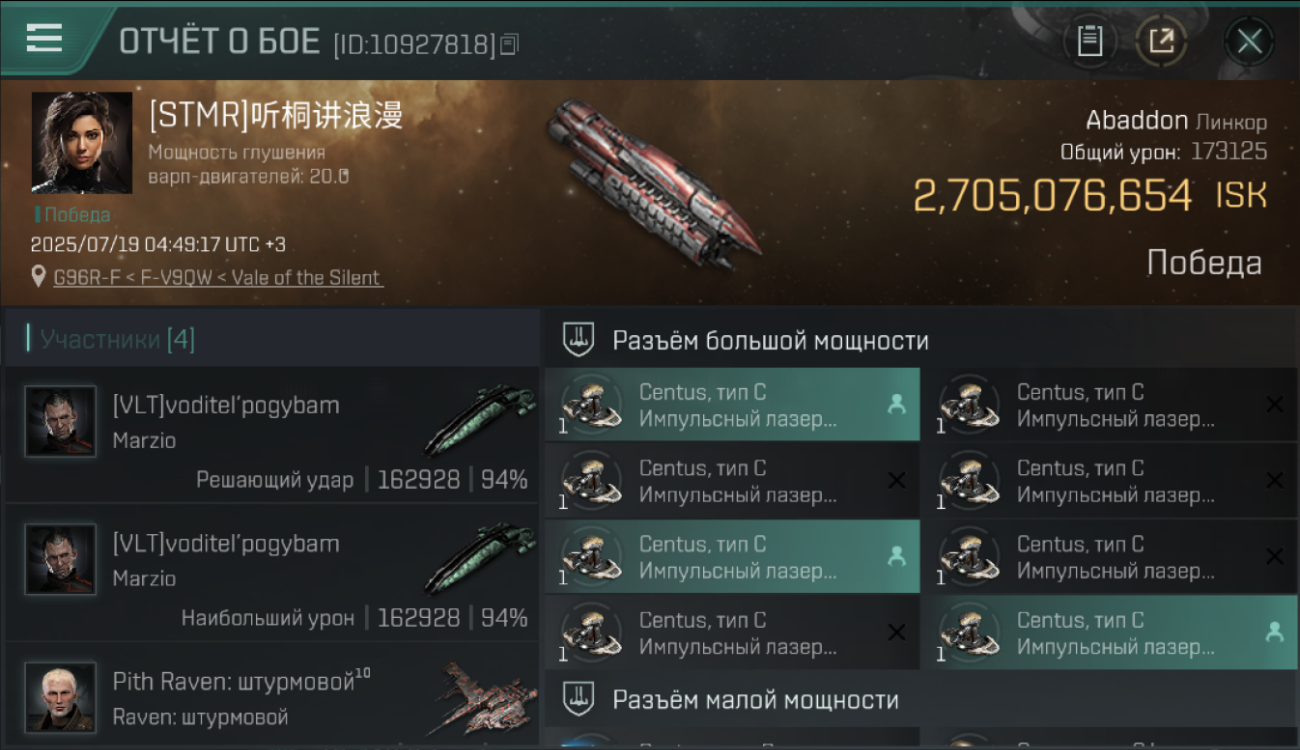Toggle the highlighted Centus module in the third row
1300x750 pixels.
(732, 557)
